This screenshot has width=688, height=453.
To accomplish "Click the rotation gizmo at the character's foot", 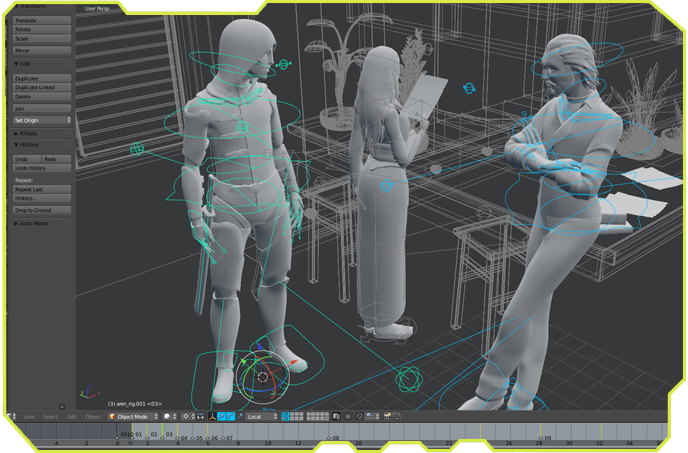I will [x=263, y=376].
